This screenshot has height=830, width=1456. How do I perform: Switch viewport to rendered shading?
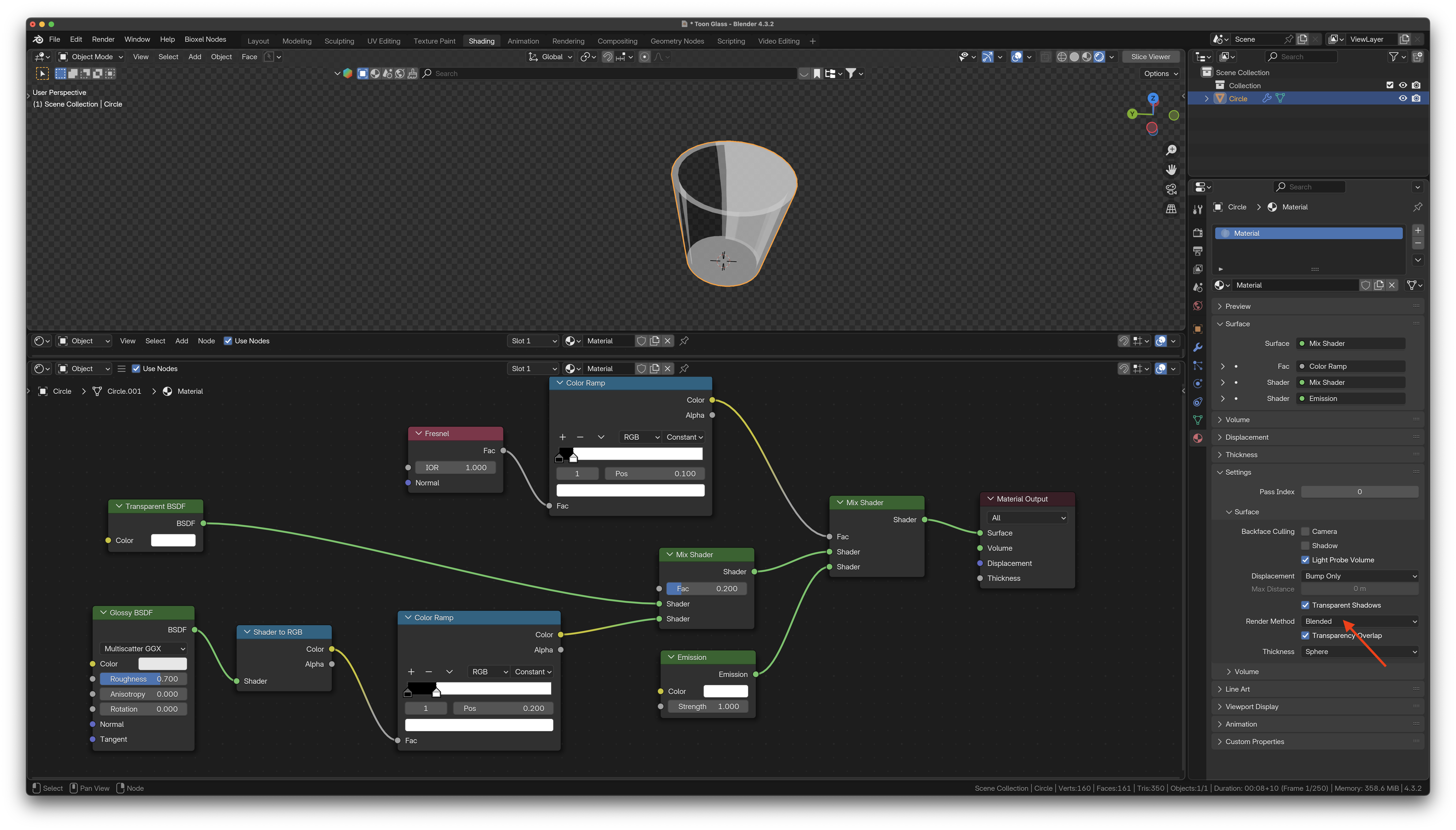[1099, 57]
